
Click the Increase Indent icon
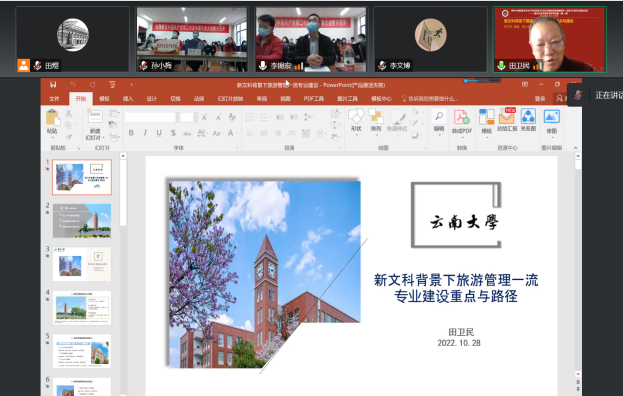[x=294, y=117]
